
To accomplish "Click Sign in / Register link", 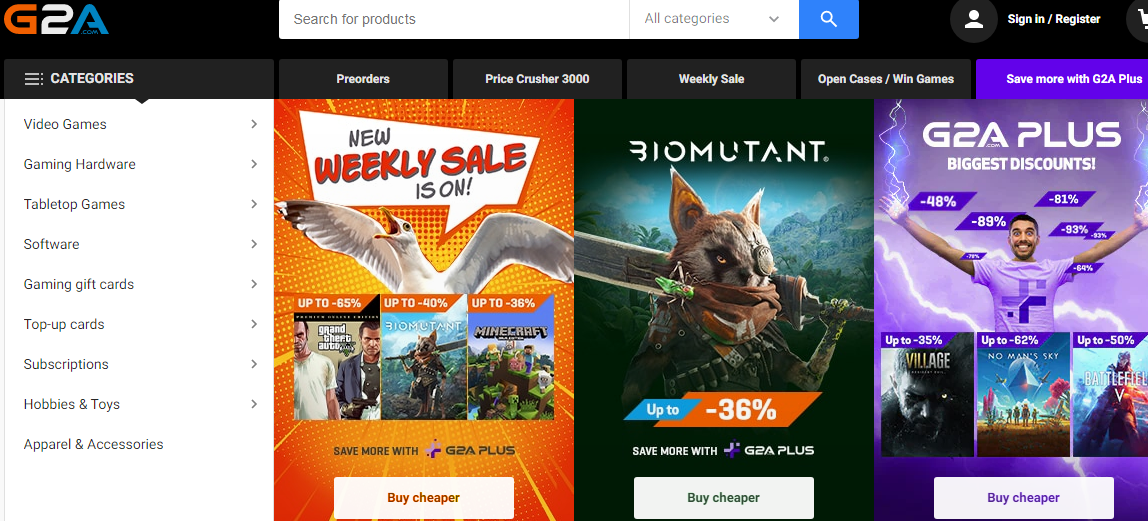I will click(1054, 19).
